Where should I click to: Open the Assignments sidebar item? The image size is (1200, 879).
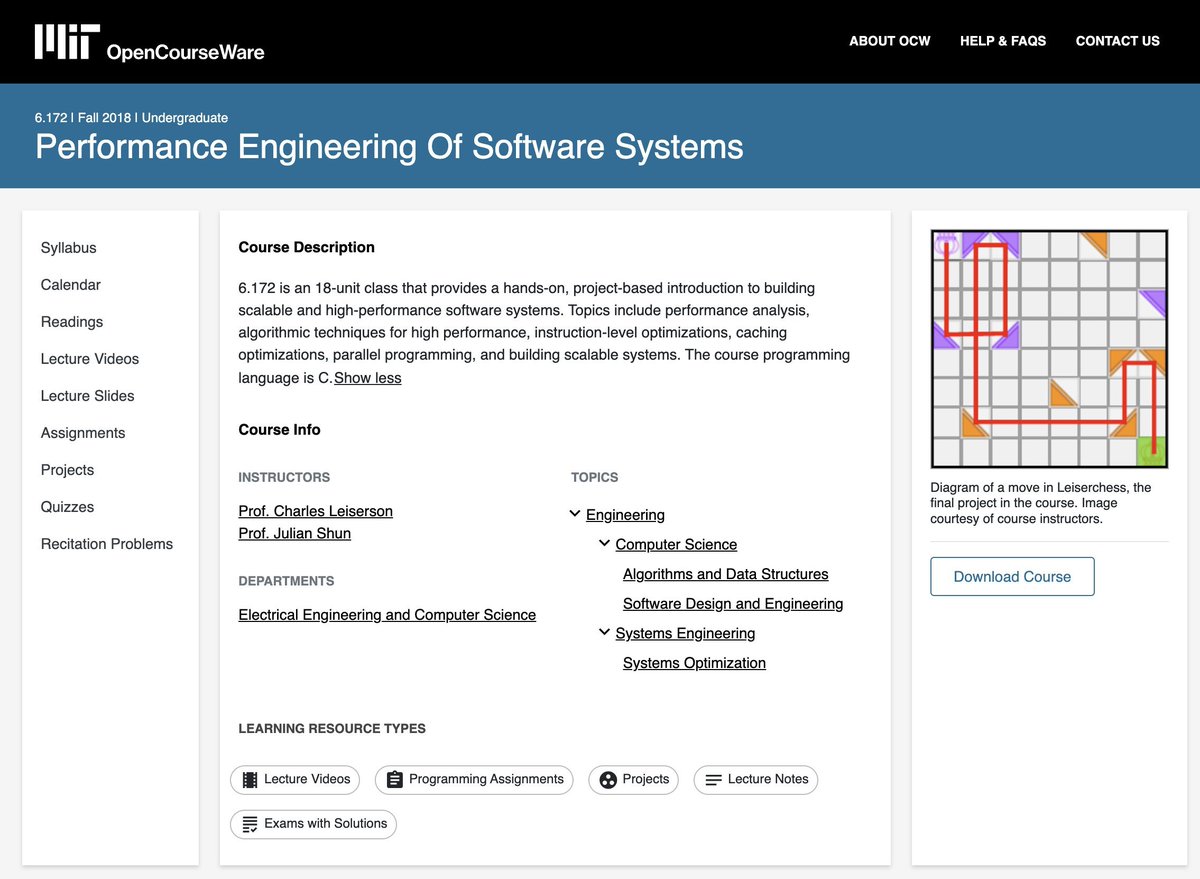83,433
